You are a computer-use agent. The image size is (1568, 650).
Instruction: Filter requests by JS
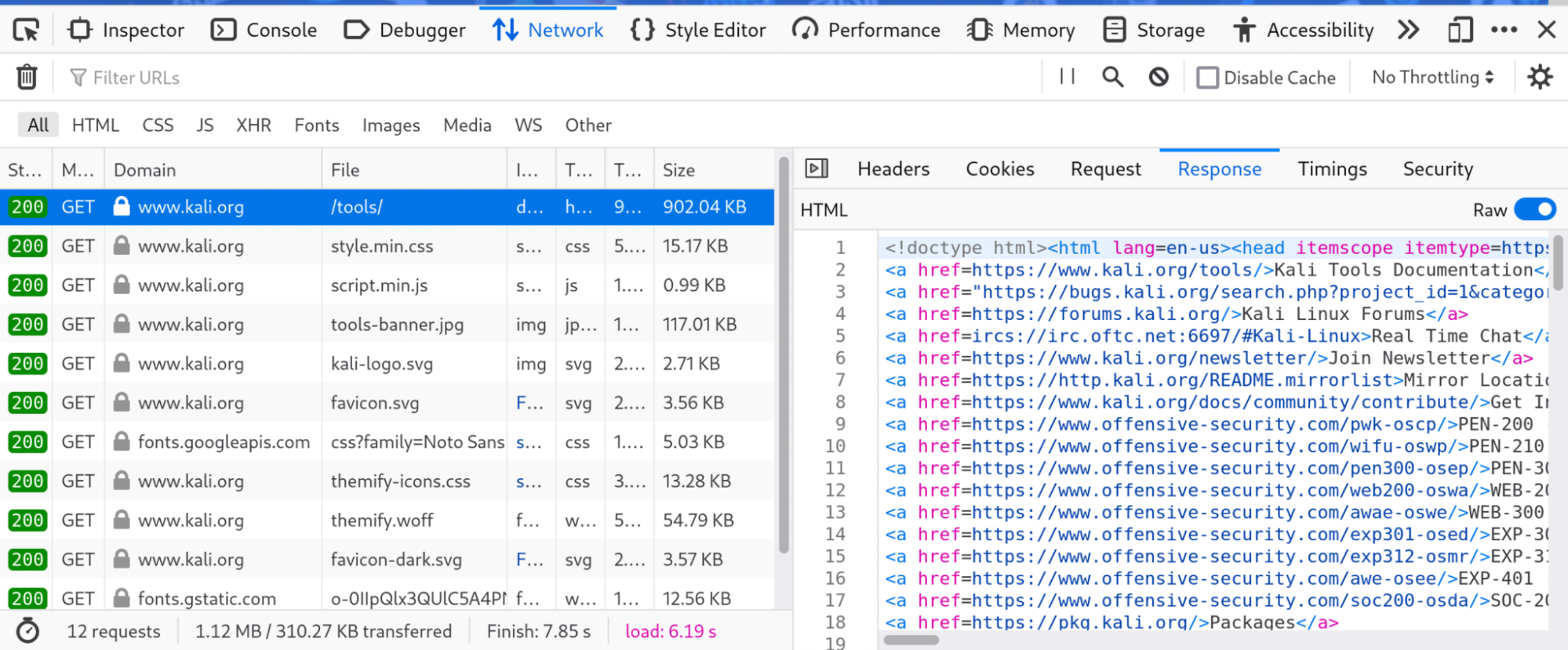[205, 125]
